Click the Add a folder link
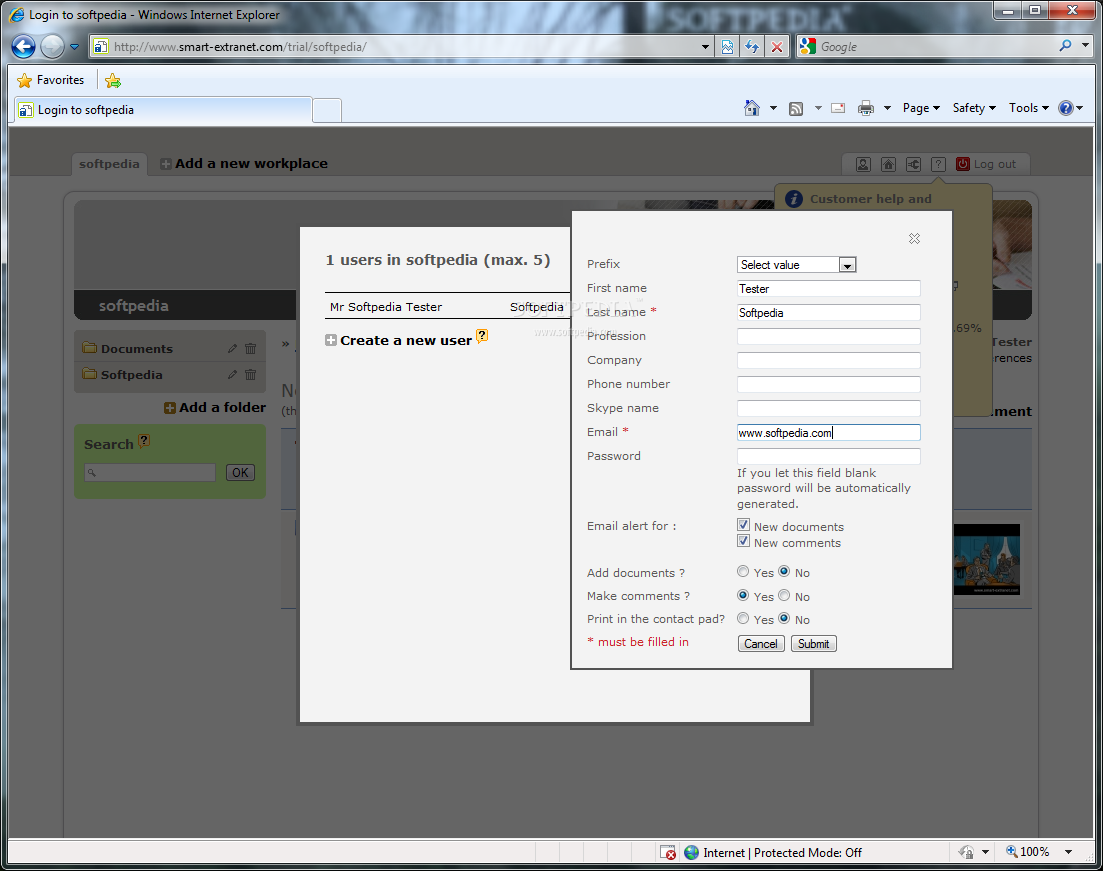Image resolution: width=1103 pixels, height=871 pixels. tap(222, 407)
